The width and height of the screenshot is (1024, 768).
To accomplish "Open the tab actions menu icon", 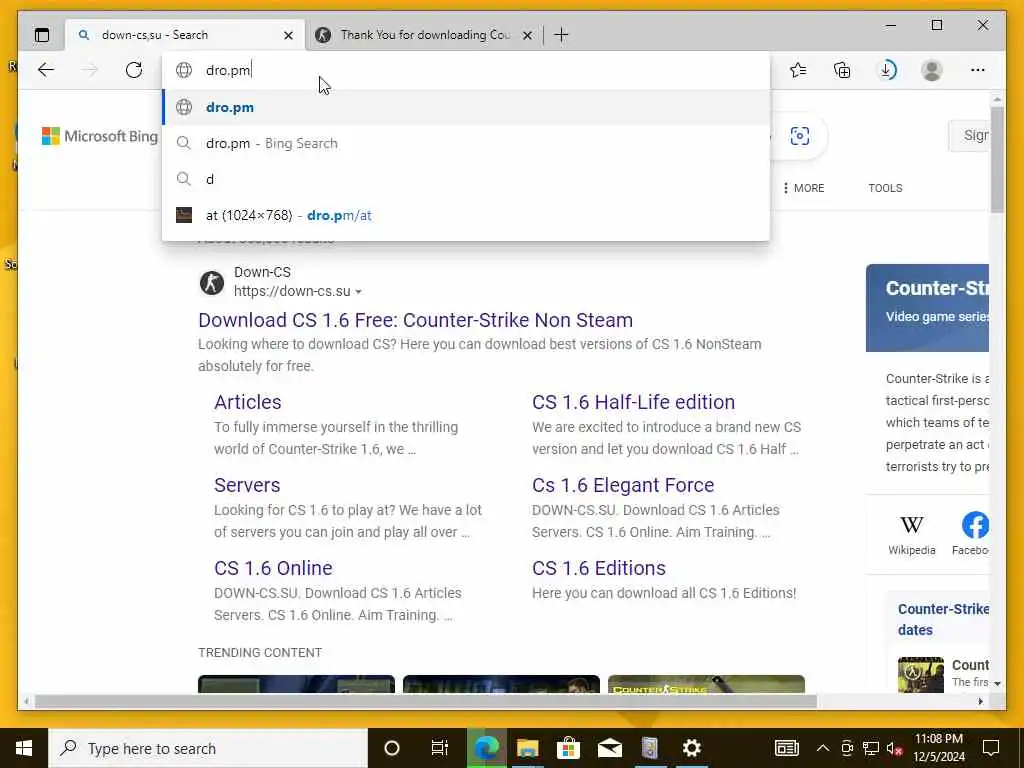I will tap(42, 35).
